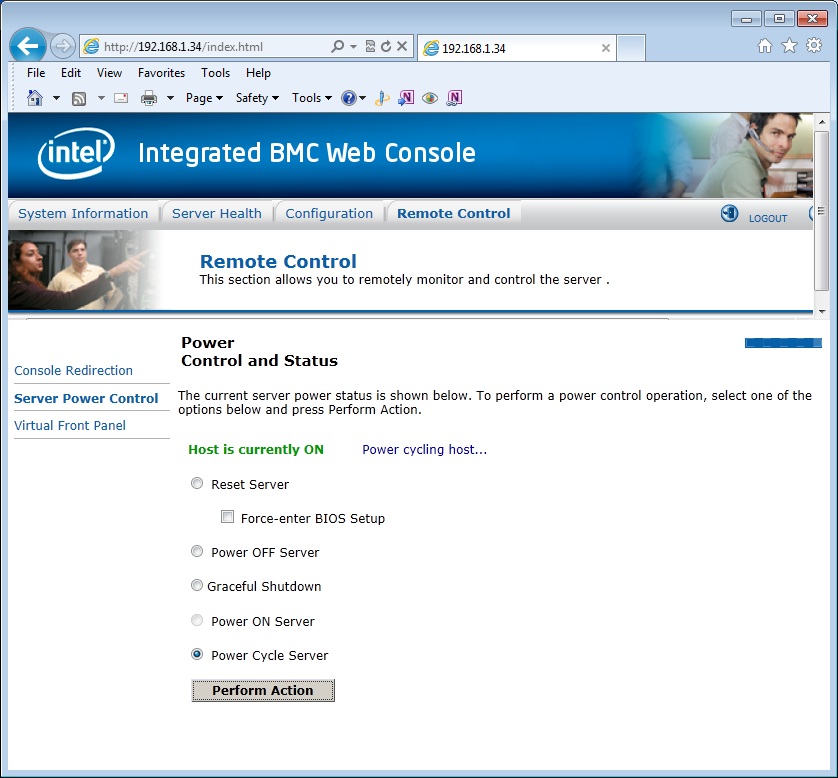This screenshot has width=838, height=778.
Task: Open the View menu
Action: pos(109,73)
